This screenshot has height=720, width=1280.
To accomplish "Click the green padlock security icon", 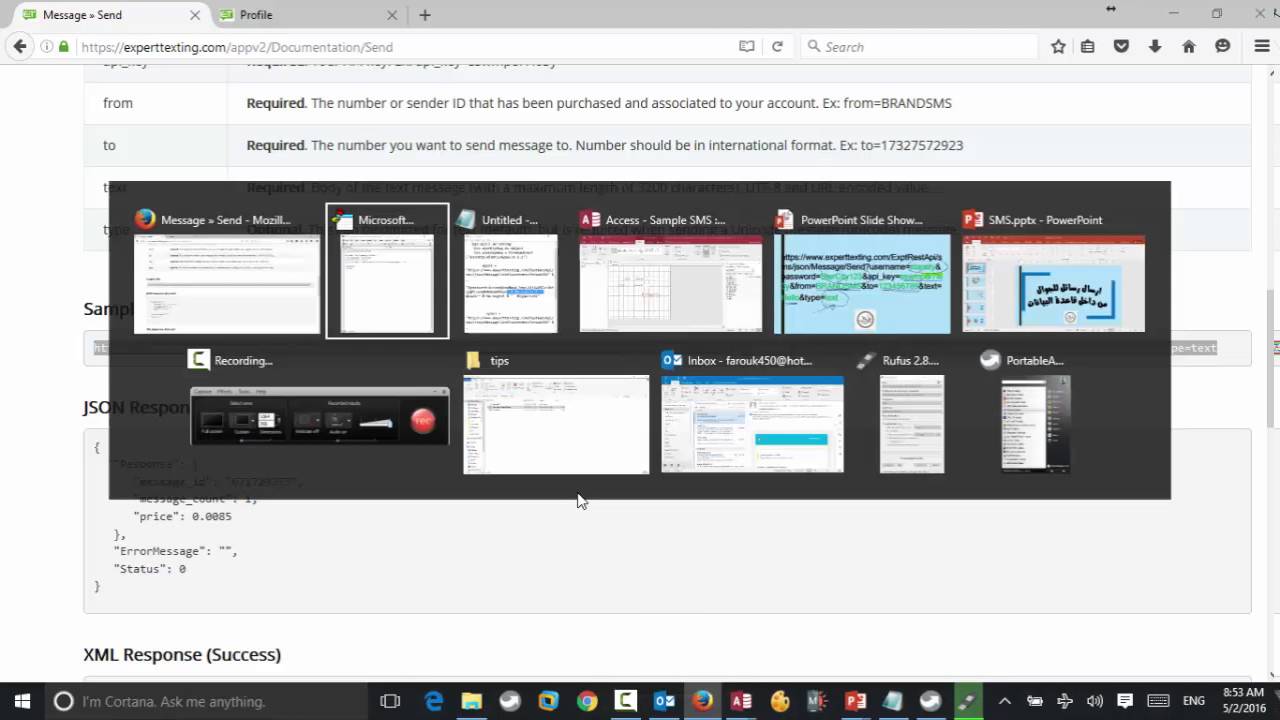I will (x=64, y=47).
